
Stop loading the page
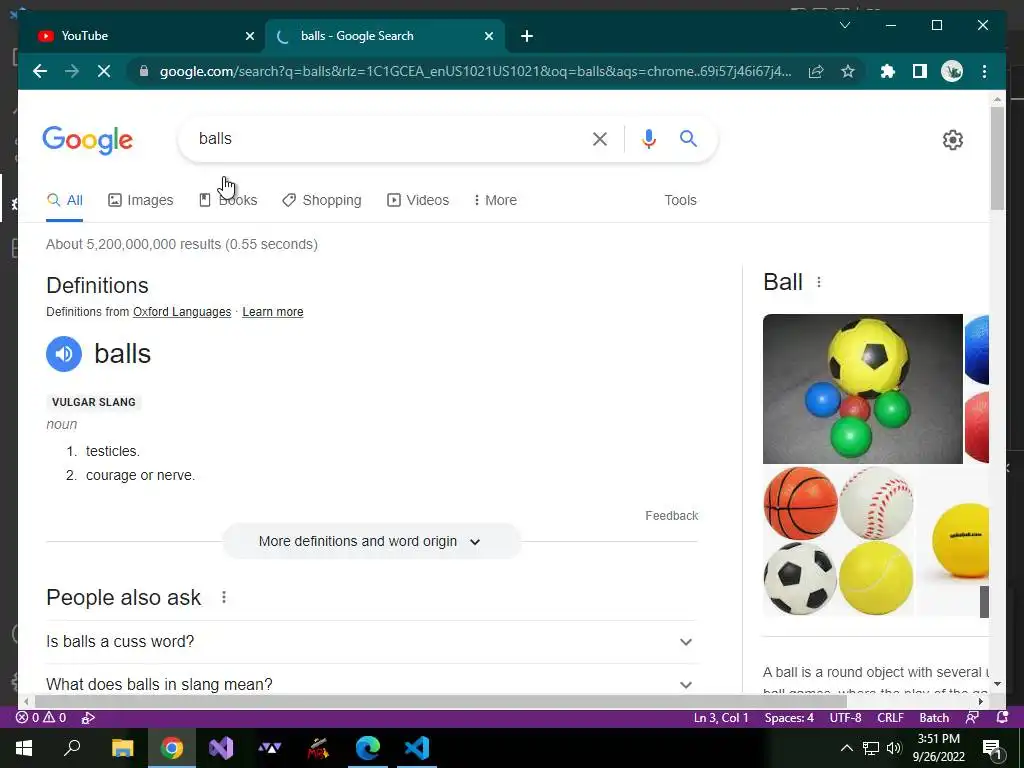[x=104, y=71]
